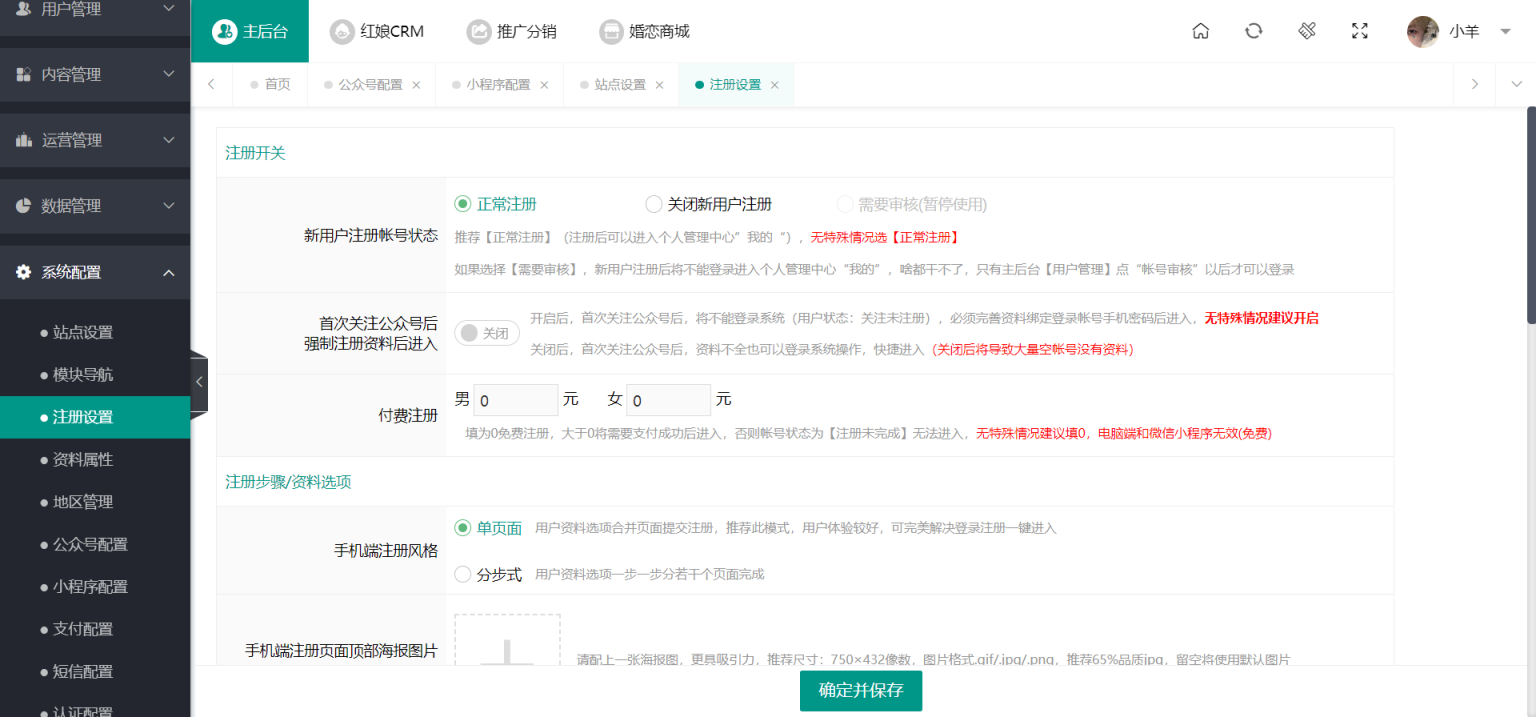Toggle fullscreen mode icon
The width and height of the screenshot is (1536, 717).
[1359, 31]
